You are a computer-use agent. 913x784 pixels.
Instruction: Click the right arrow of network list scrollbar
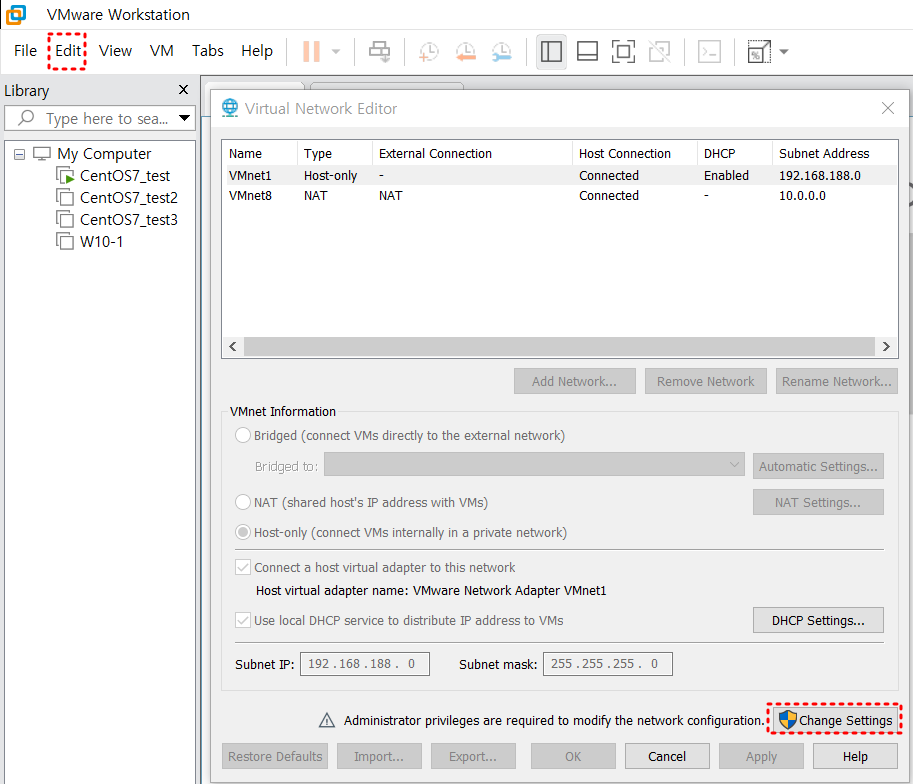[x=886, y=347]
